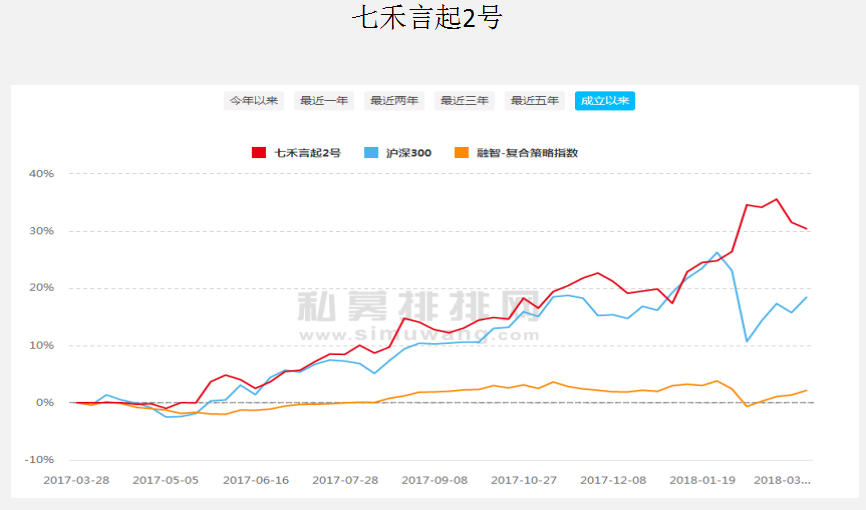
Task: Choose the 最近两年 range option
Action: [394, 101]
